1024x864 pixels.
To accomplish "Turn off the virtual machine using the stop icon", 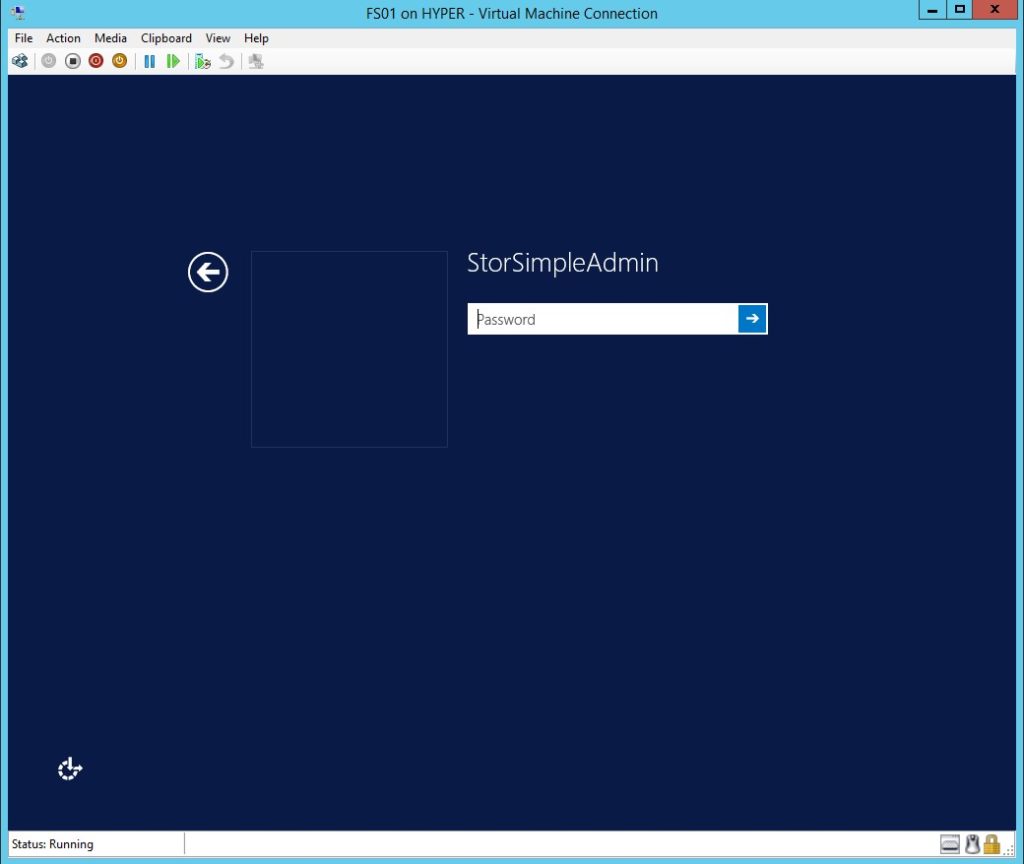I will click(70, 61).
